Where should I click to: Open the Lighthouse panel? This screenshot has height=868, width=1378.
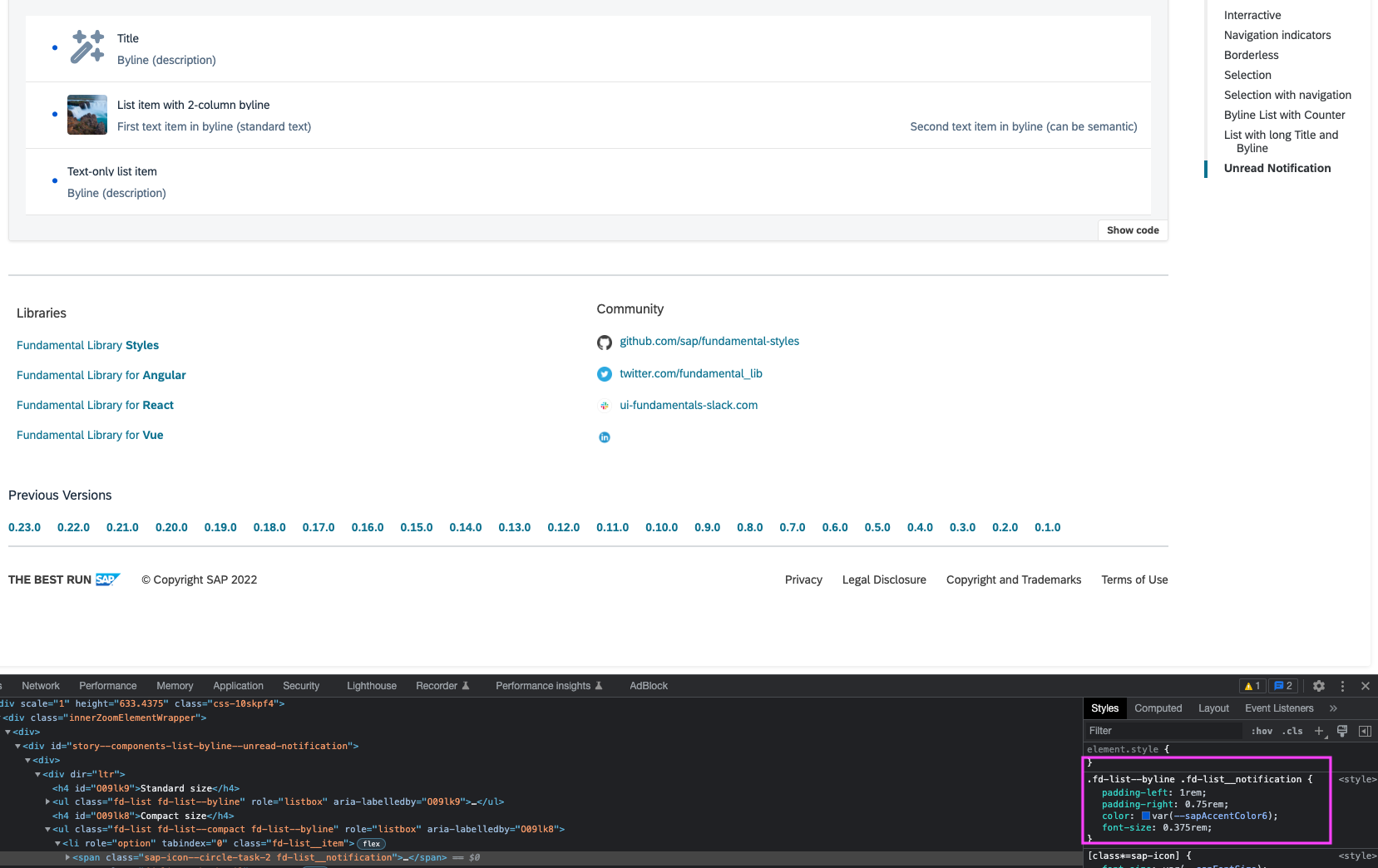pyautogui.click(x=371, y=685)
